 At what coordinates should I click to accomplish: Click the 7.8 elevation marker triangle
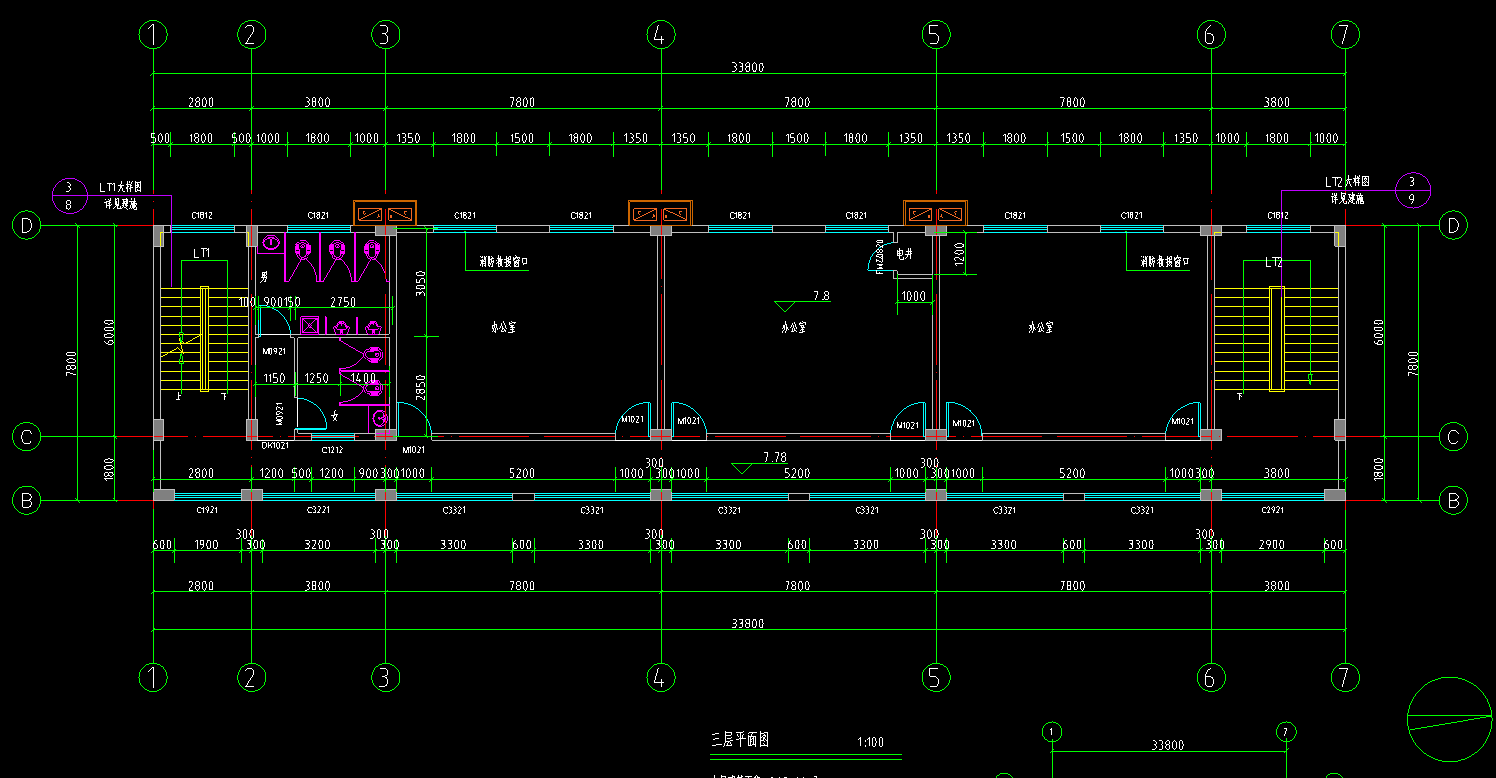(x=789, y=304)
